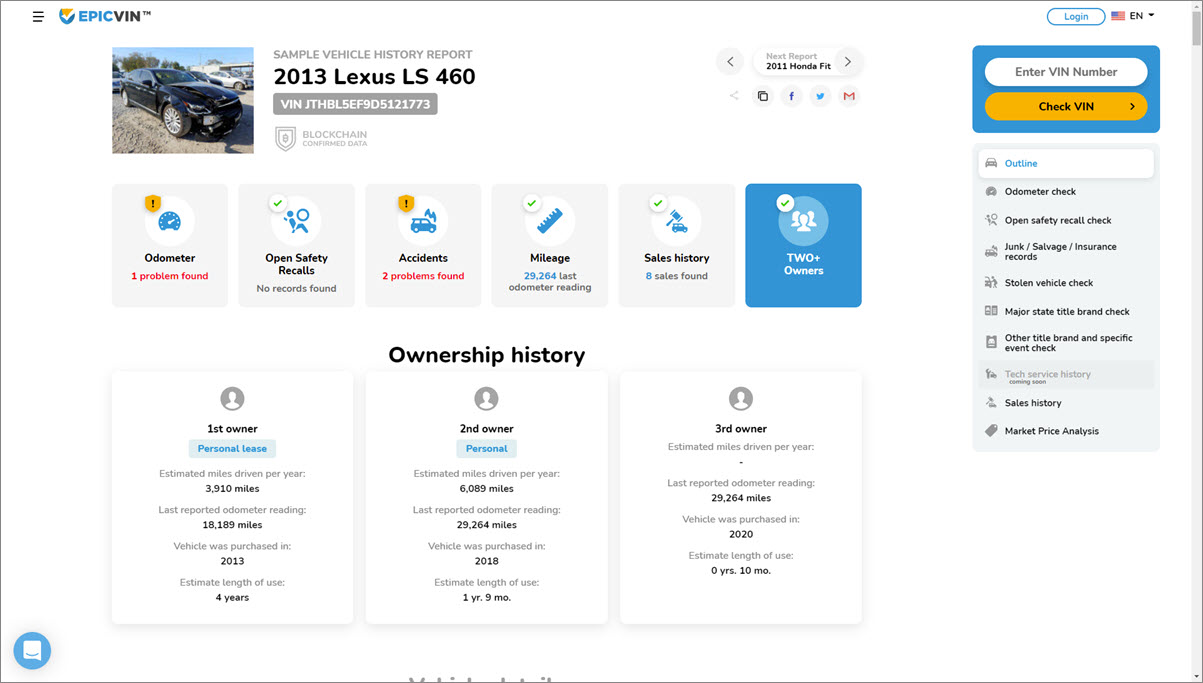Click the Mileage ruler icon
1203x683 pixels.
click(x=550, y=221)
